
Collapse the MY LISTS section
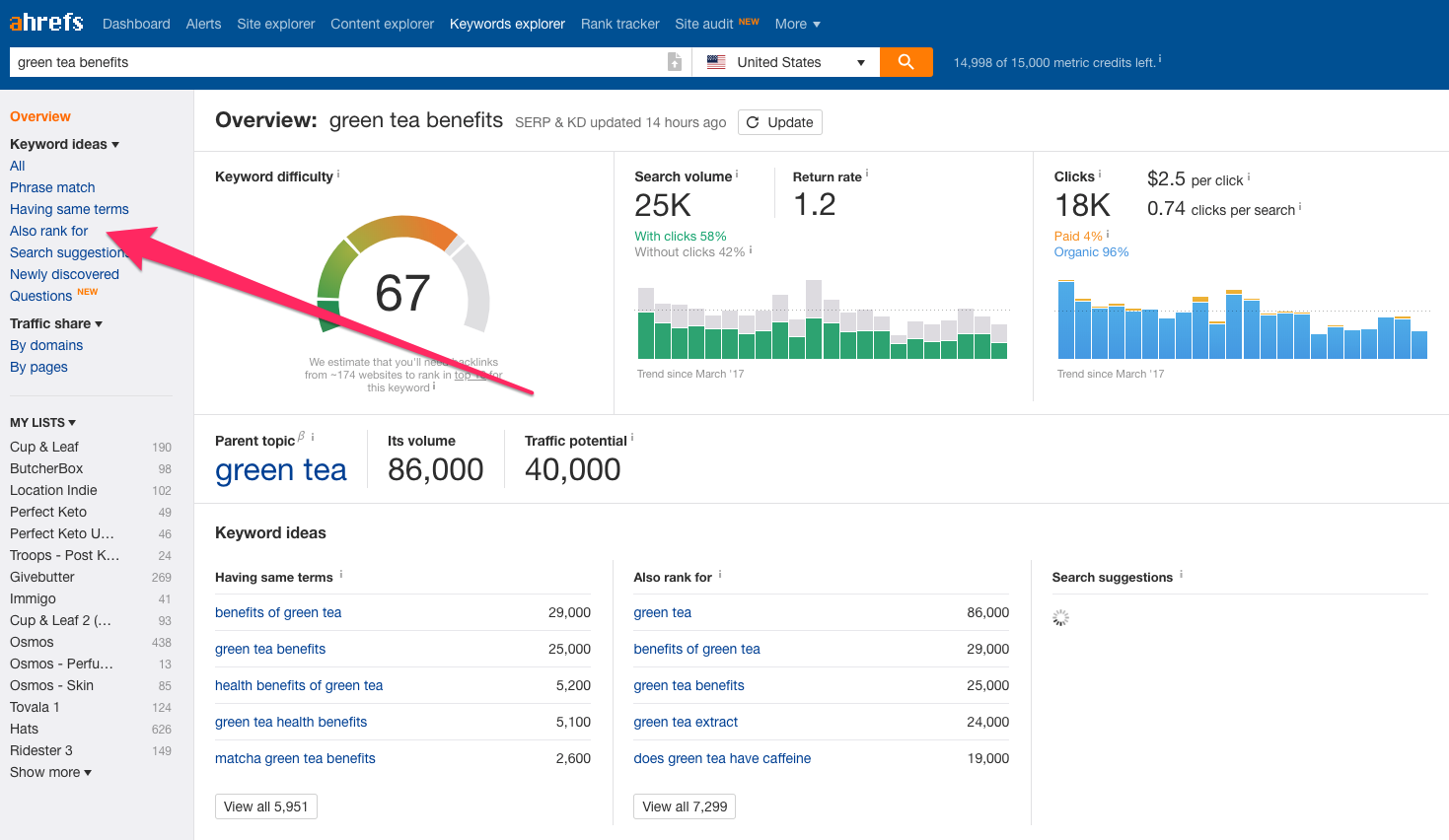42,422
